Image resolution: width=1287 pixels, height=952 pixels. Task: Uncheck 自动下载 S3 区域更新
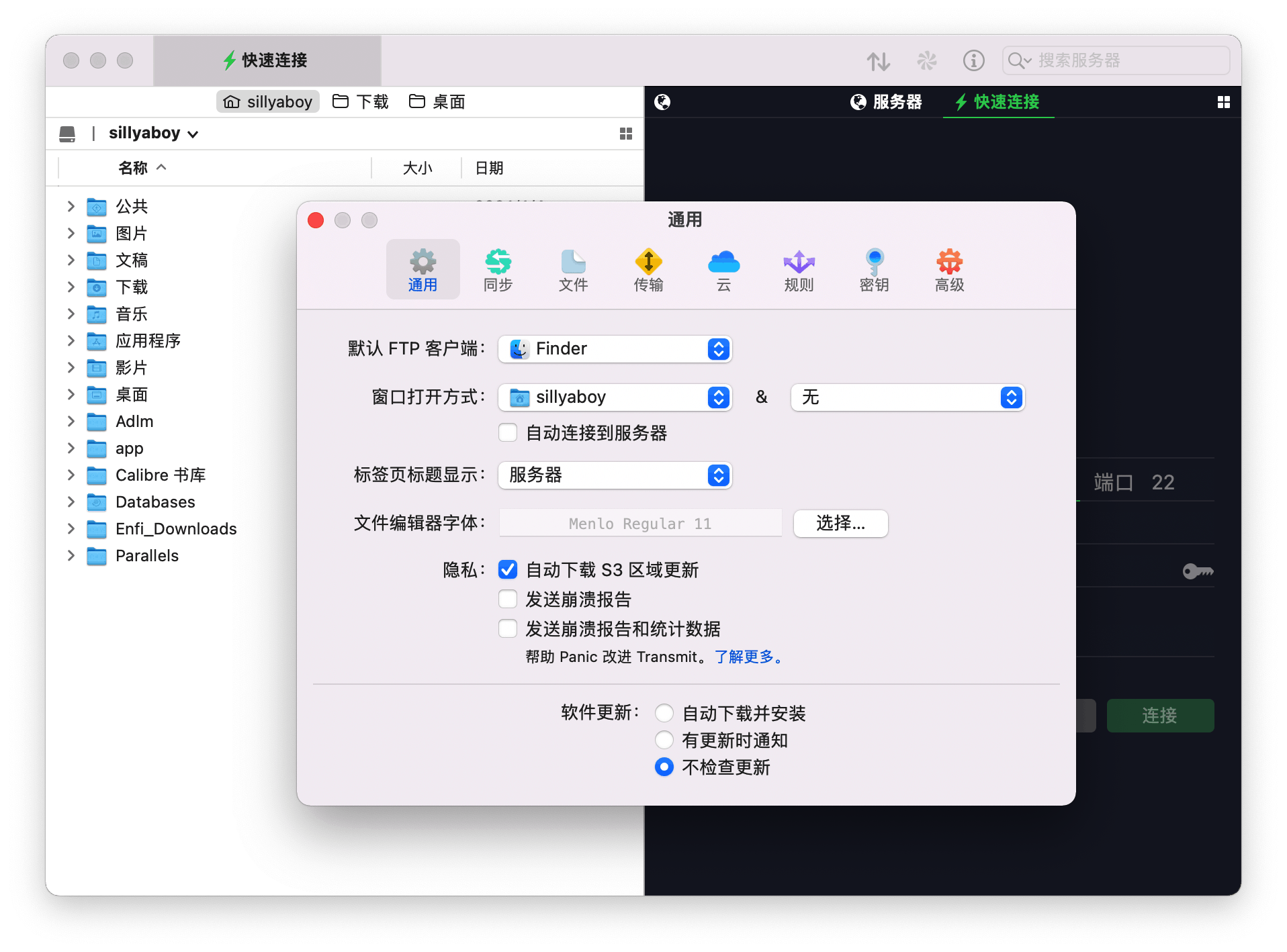508,570
